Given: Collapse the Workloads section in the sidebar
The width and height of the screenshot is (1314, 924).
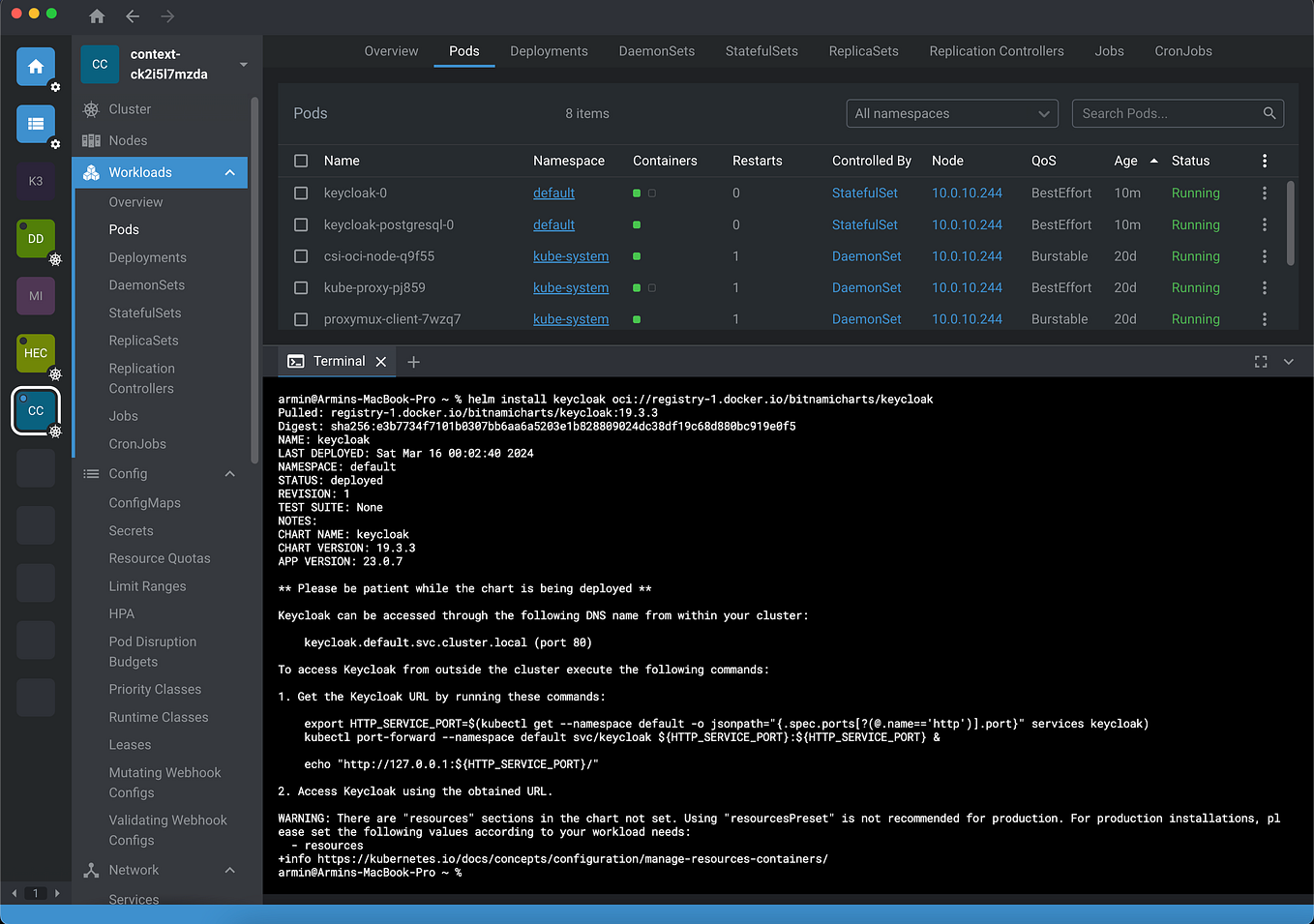Looking at the screenshot, I should [x=229, y=171].
